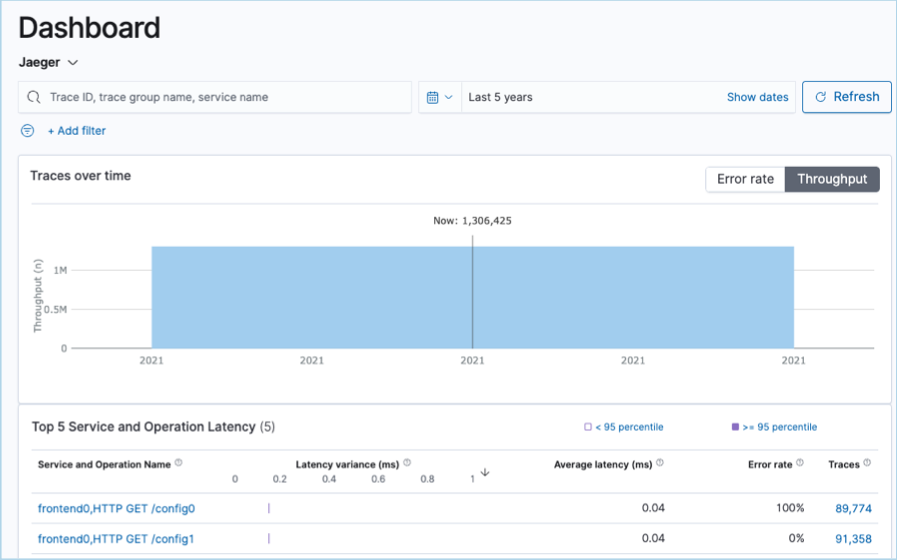Open the 91,358 traces link

[855, 538]
